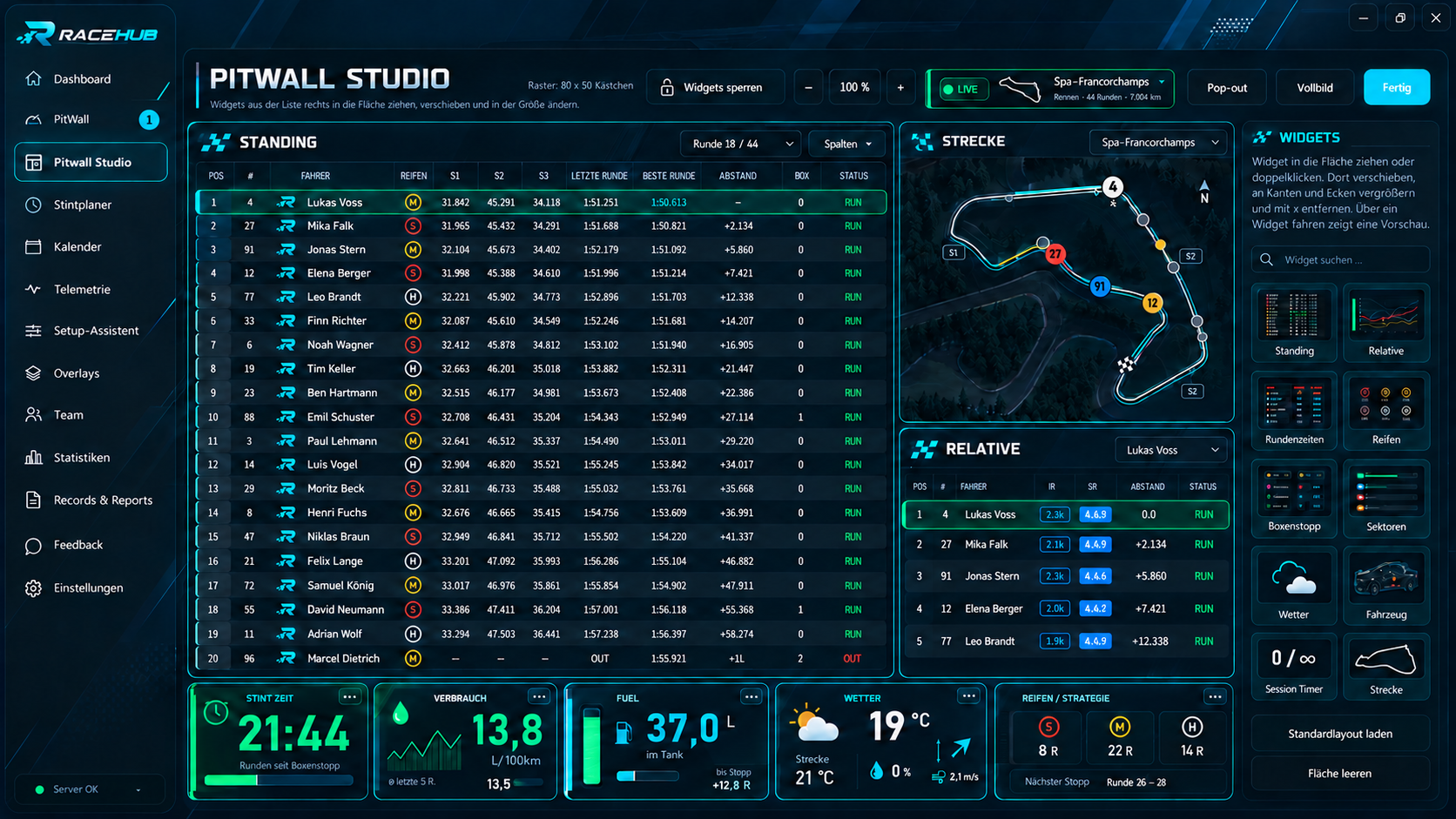
Task: Click the RaceHub logo
Action: pyautogui.click(x=87, y=33)
